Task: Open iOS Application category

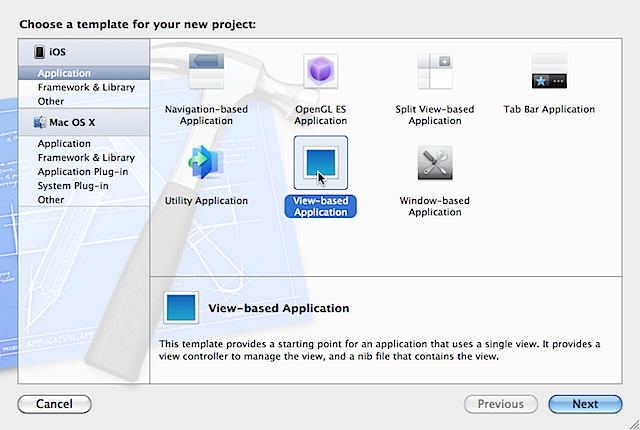Action: [64, 73]
